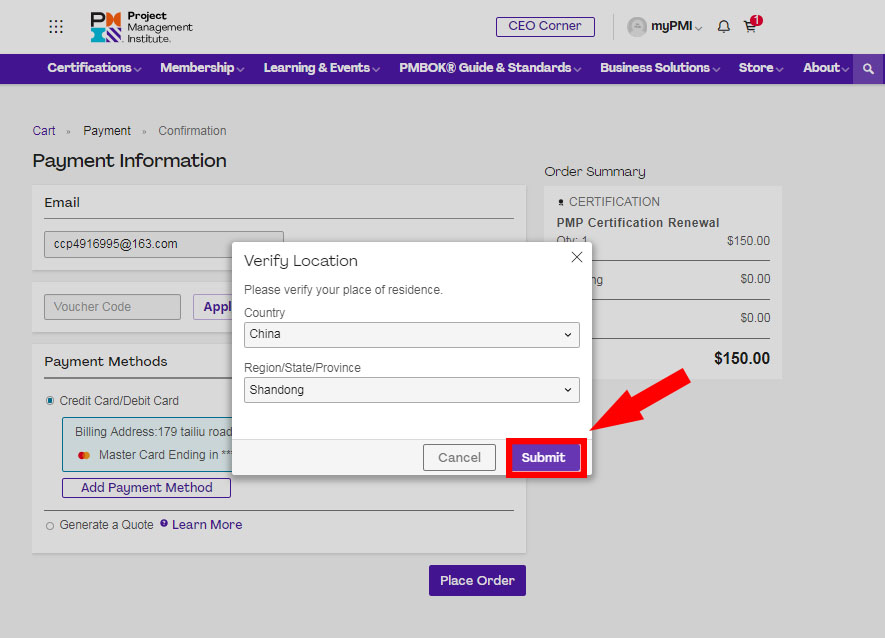Image resolution: width=885 pixels, height=638 pixels.
Task: Select Credit Card/Debit Card radio option
Action: (50, 401)
